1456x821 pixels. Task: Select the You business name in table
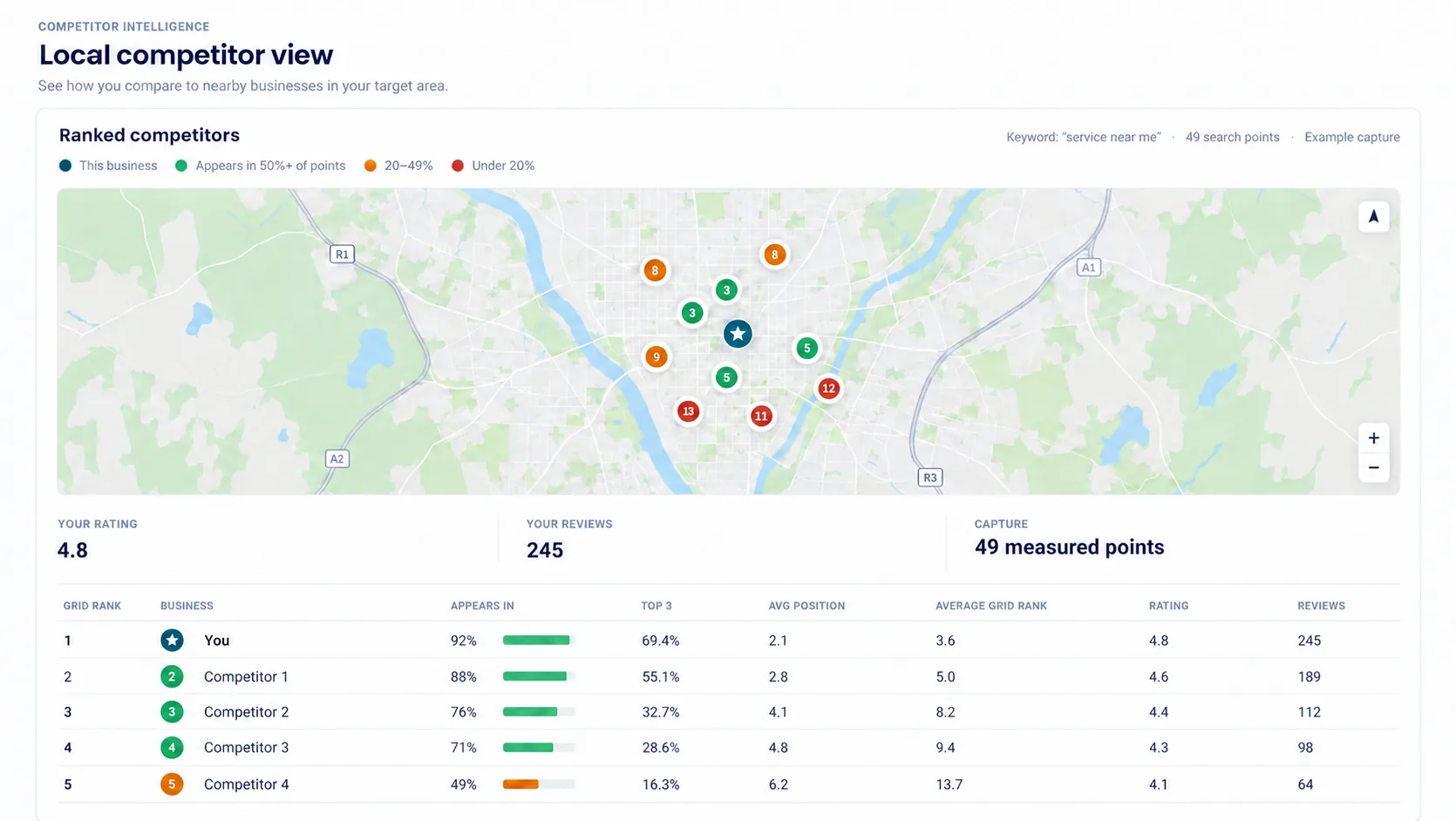[217, 641]
